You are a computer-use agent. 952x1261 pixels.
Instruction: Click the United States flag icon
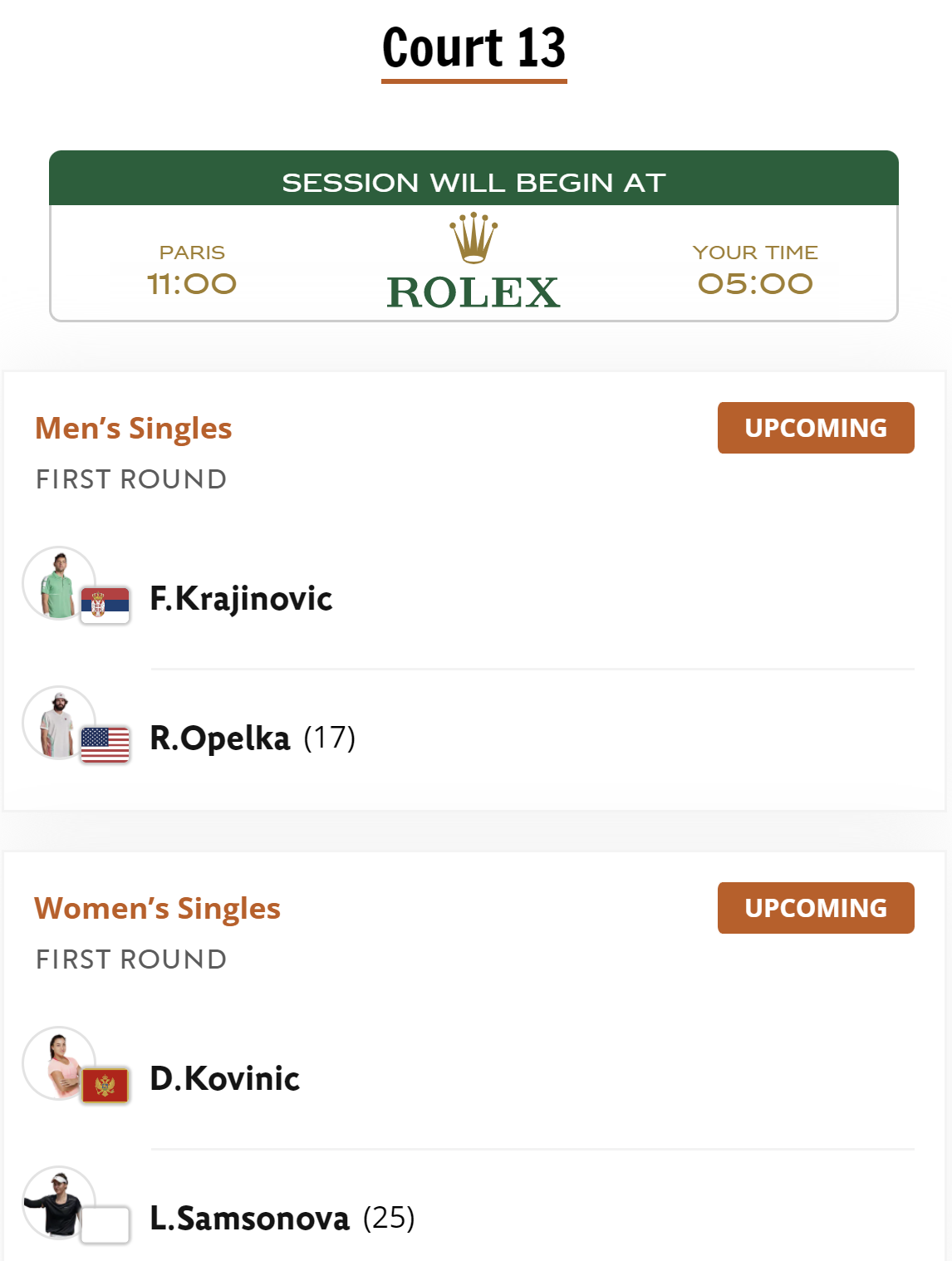106,744
